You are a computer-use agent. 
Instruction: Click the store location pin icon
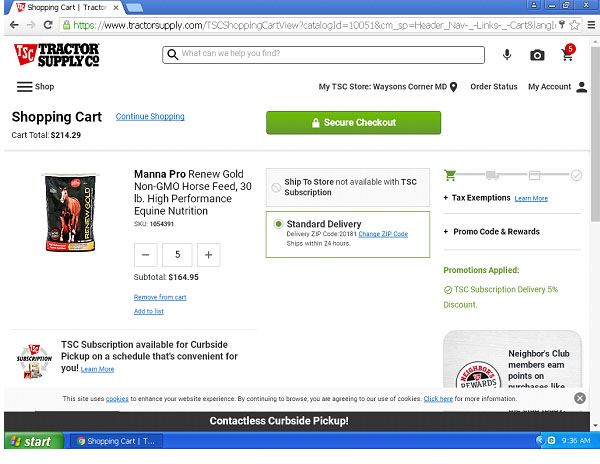(x=453, y=87)
